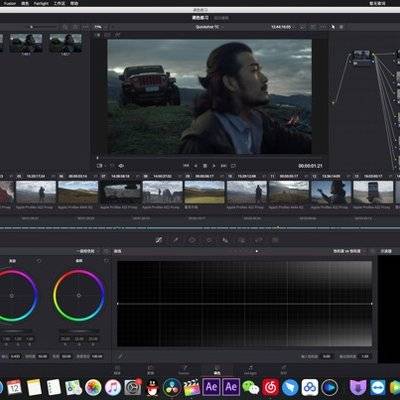The height and width of the screenshot is (400, 400).
Task: Open the Sizing palette icon
Action: pos(259,240)
